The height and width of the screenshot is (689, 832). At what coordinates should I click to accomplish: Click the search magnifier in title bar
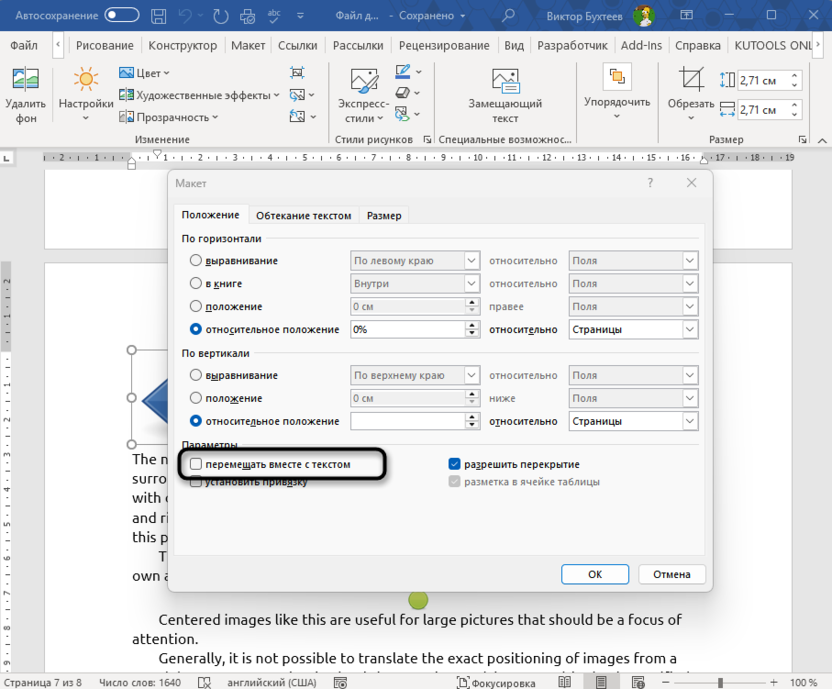pyautogui.click(x=508, y=16)
